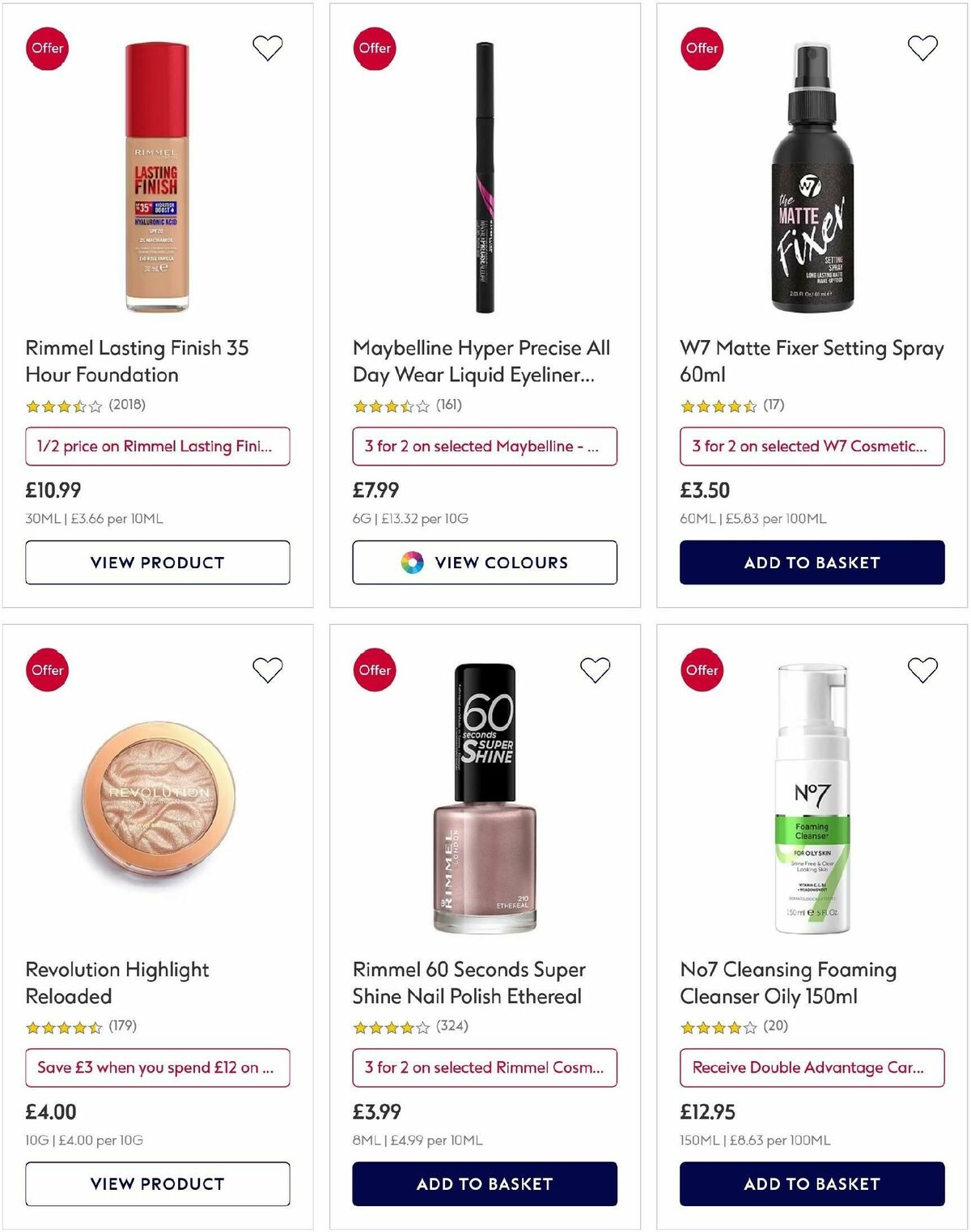Toggle wishlist heart on Rimmel Lasting Finish foundation
Viewport: 971px width, 1232px height.
(x=266, y=48)
